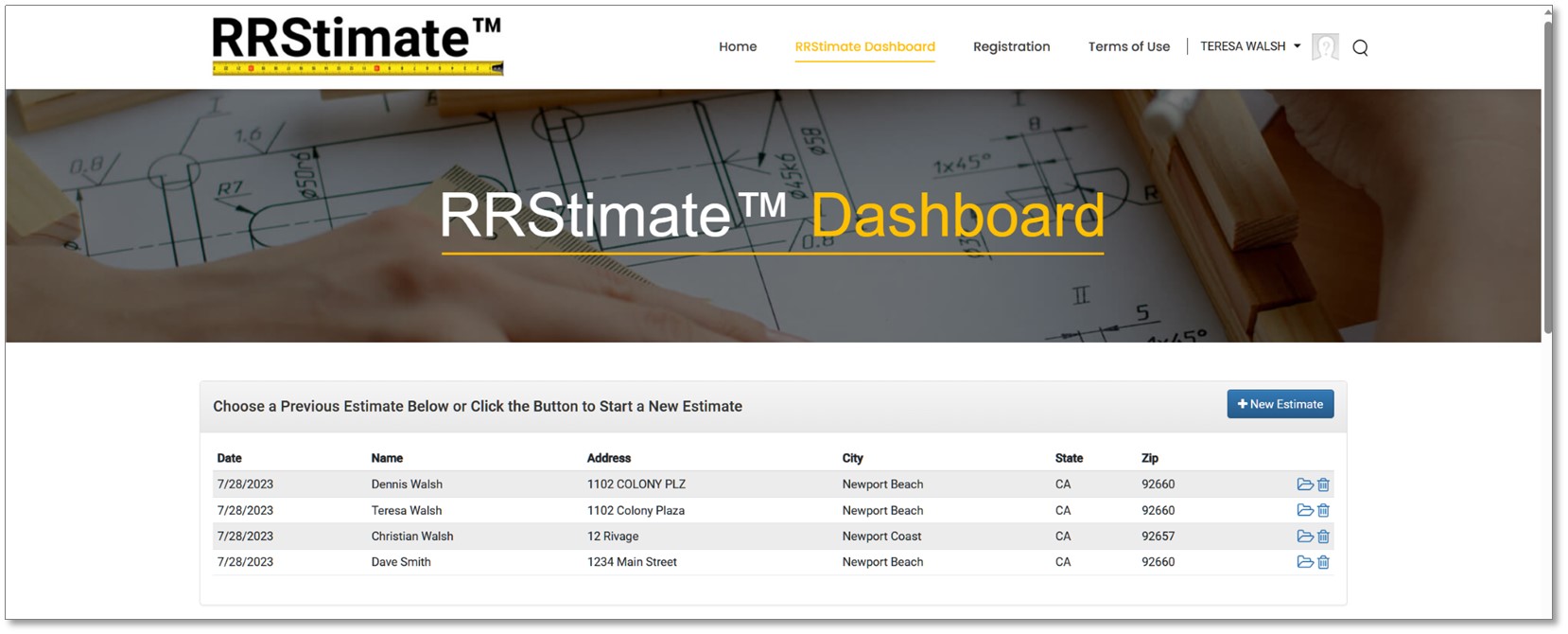Image resolution: width=1568 pixels, height=634 pixels.
Task: Delete the Christian Walsh estimate with trash icon
Action: (x=1323, y=537)
